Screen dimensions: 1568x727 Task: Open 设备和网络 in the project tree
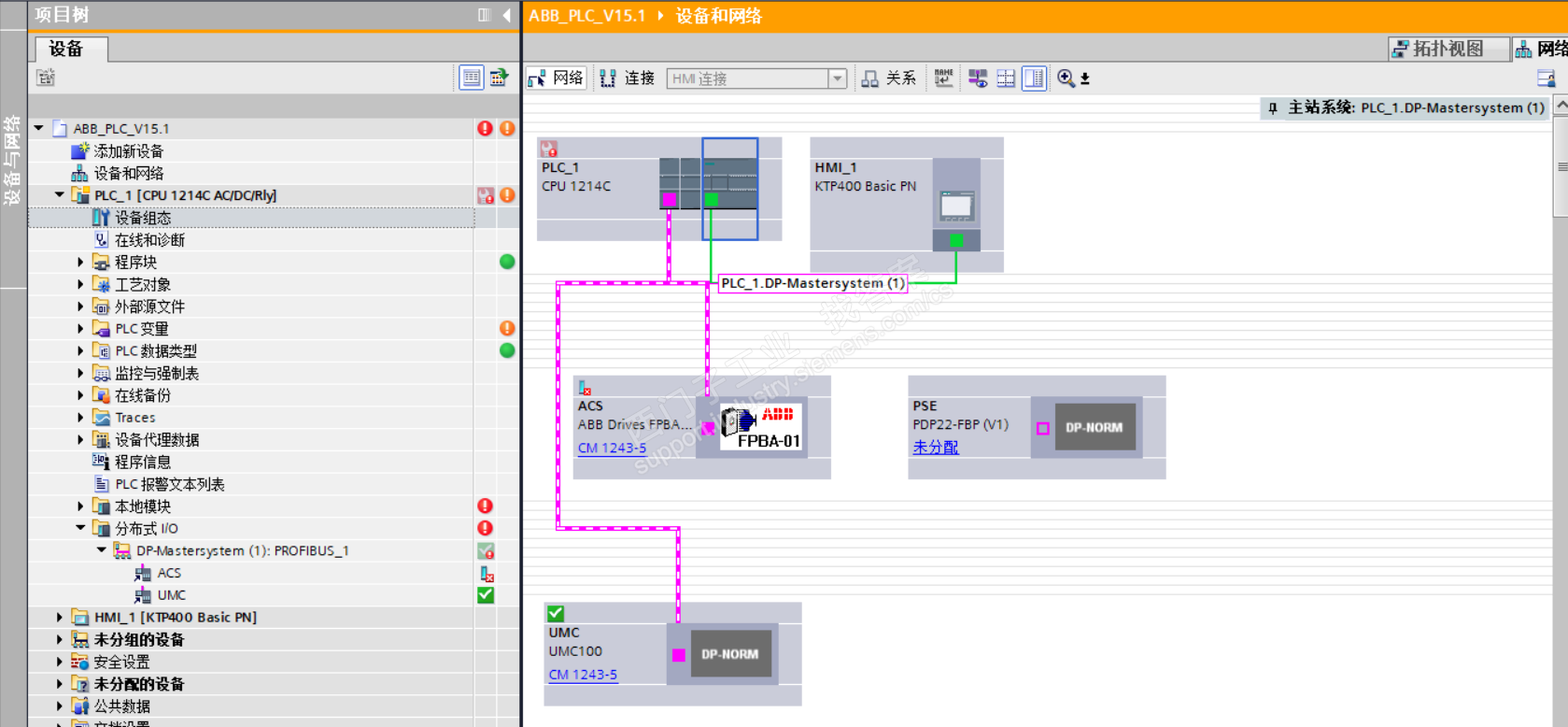click(128, 174)
